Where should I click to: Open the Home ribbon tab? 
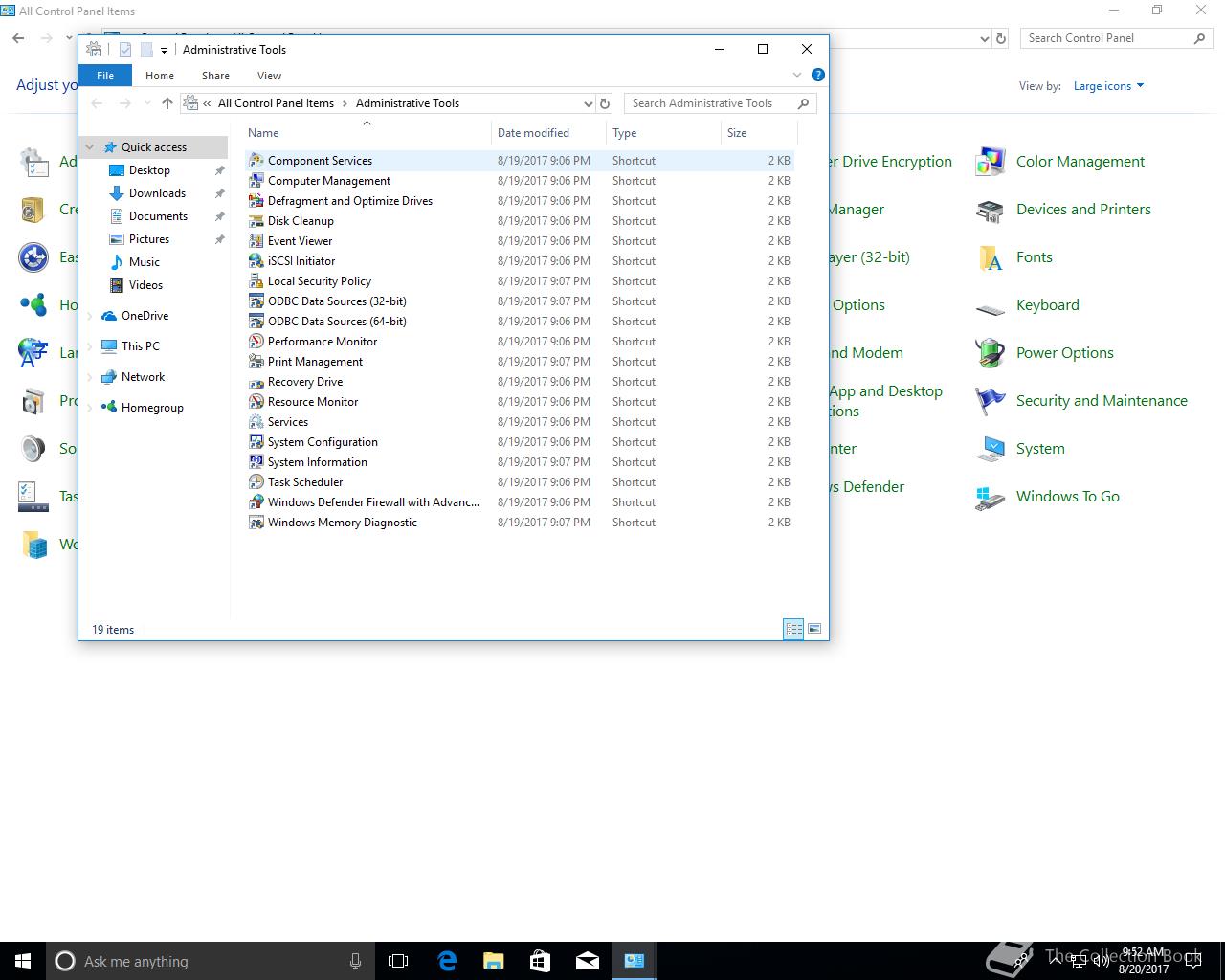(x=160, y=76)
